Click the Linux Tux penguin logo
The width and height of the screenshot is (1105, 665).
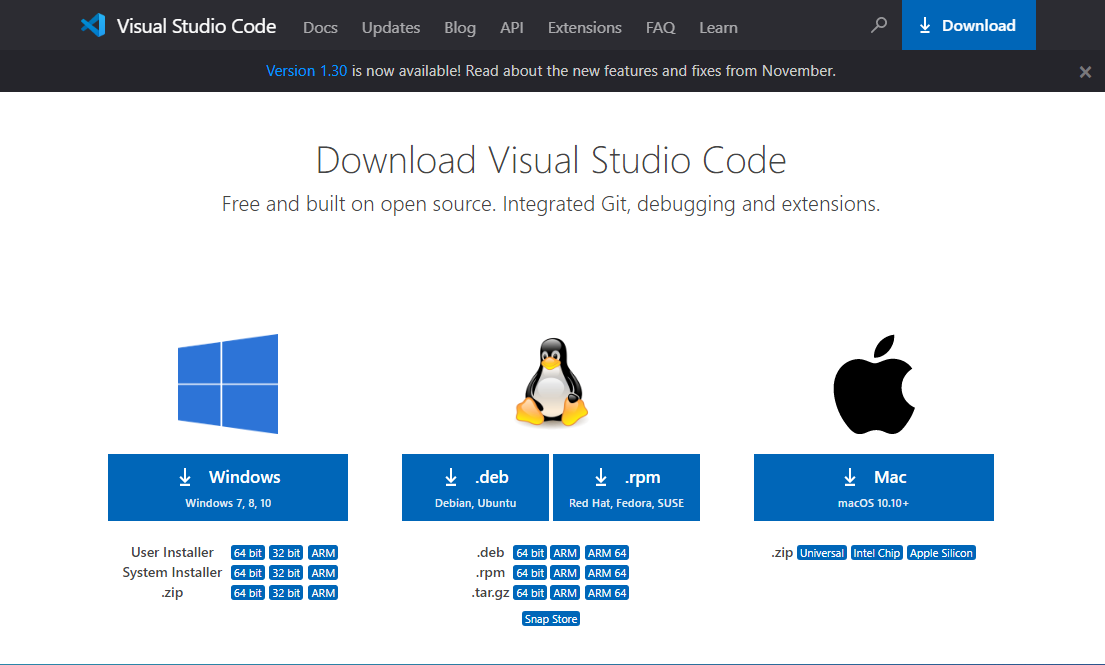pos(551,383)
